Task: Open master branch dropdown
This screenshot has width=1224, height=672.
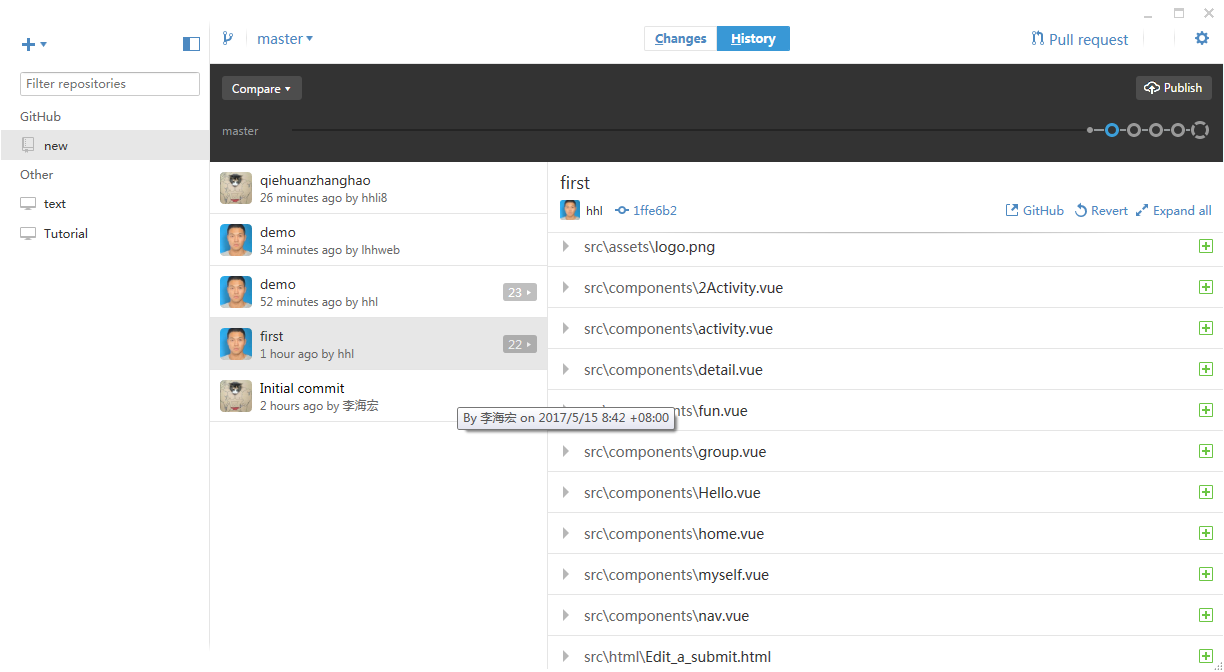Action: [x=285, y=39]
